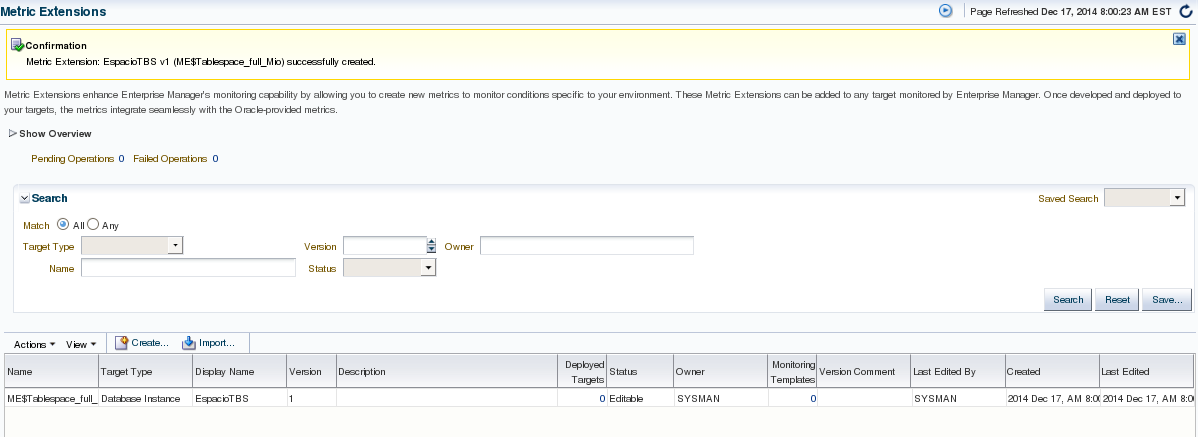Click the Owner text field

(x=587, y=245)
